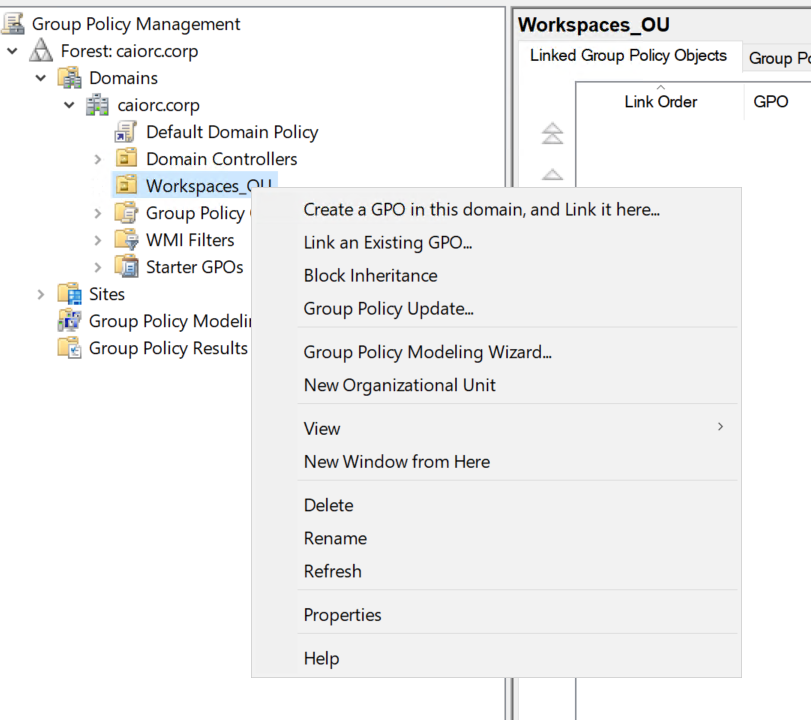Screen dimensions: 811x720
Task: Select the Group Policy Results label
Action: [x=168, y=348]
